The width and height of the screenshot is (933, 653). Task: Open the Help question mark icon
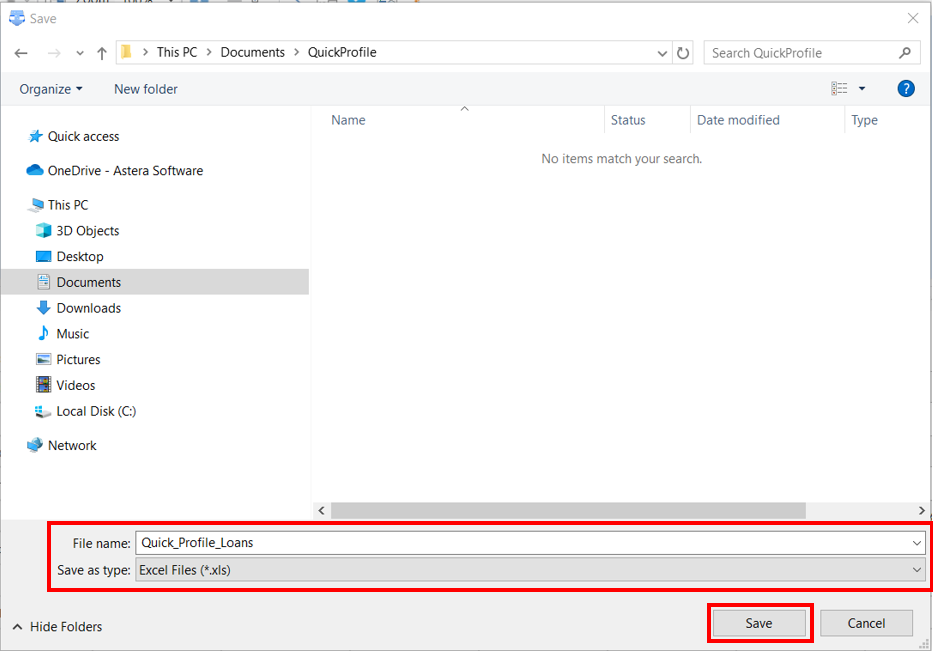[x=906, y=89]
